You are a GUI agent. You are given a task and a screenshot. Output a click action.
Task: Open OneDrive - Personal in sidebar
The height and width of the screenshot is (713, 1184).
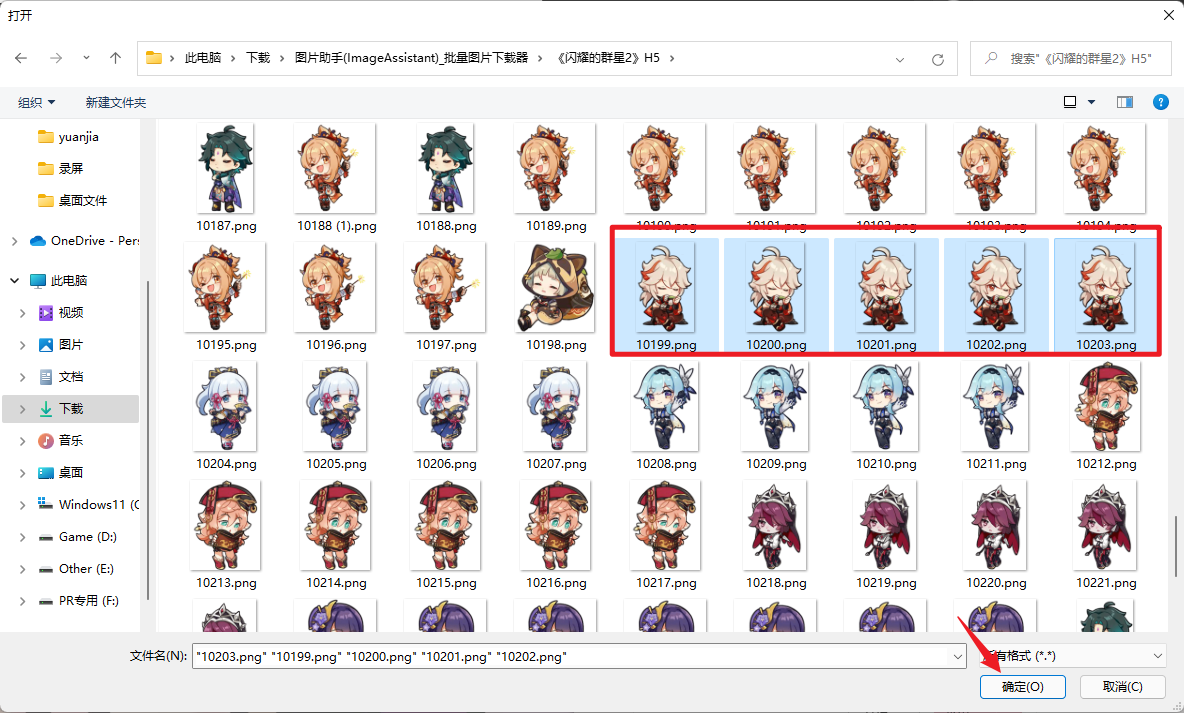[84, 241]
